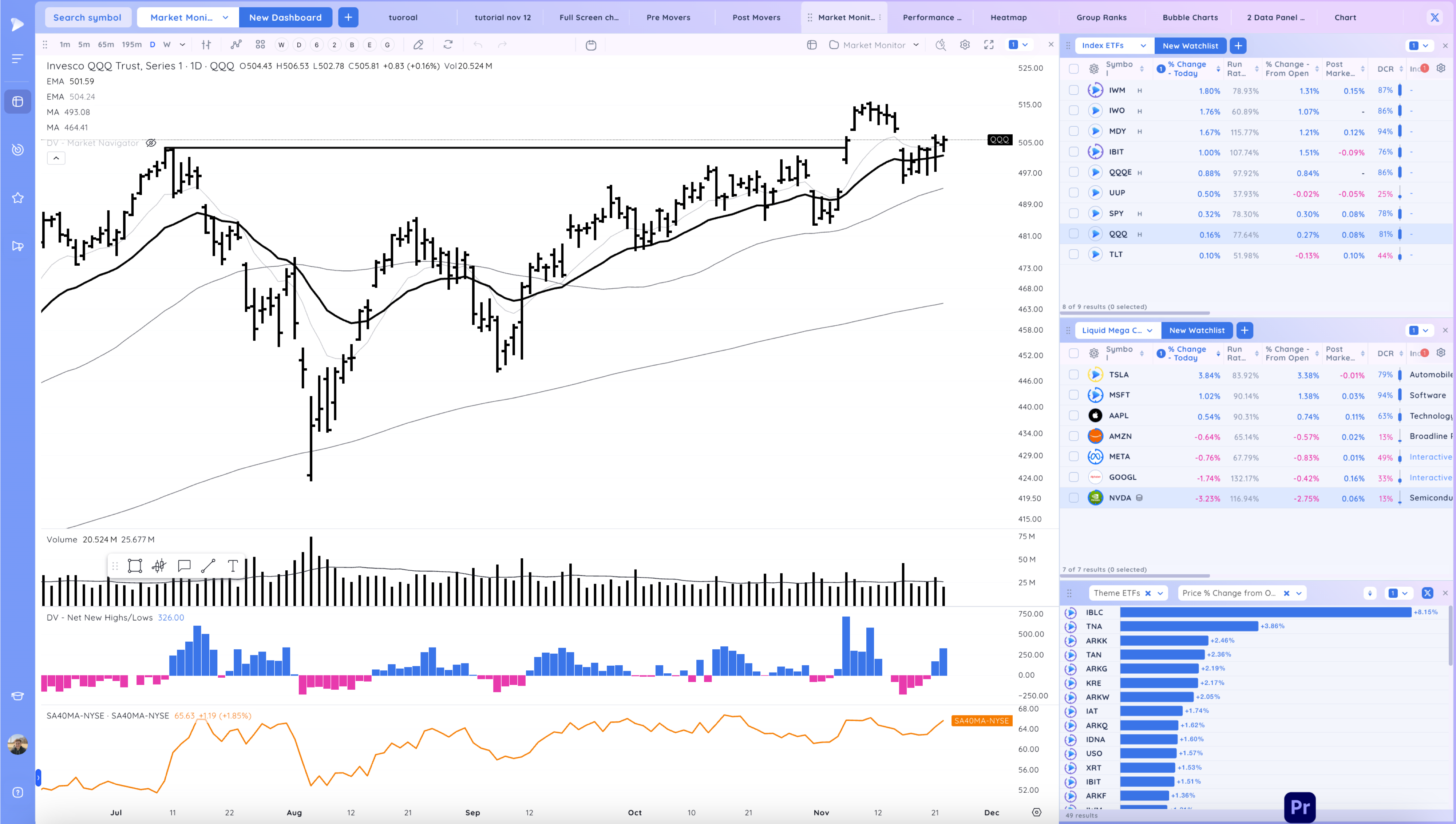
Task: Select the text annotation tool
Action: (233, 566)
